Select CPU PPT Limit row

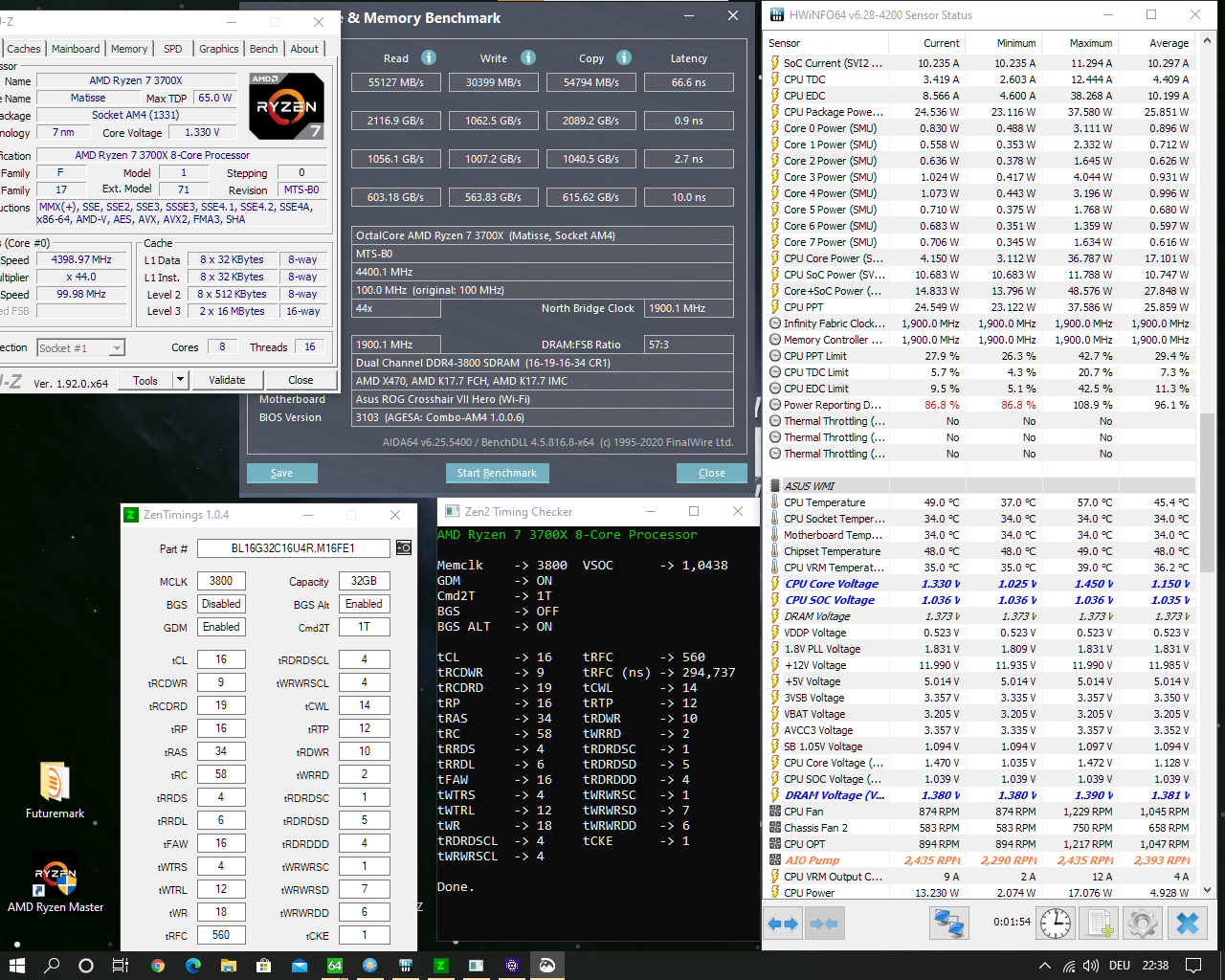click(x=980, y=356)
